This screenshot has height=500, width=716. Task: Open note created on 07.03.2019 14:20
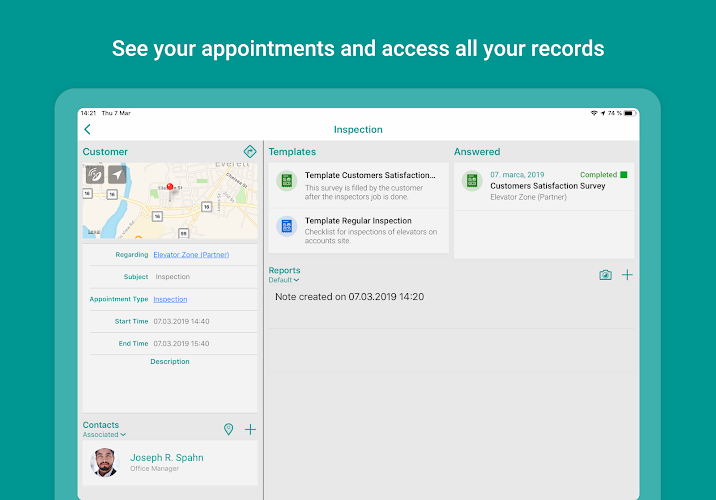pos(451,308)
